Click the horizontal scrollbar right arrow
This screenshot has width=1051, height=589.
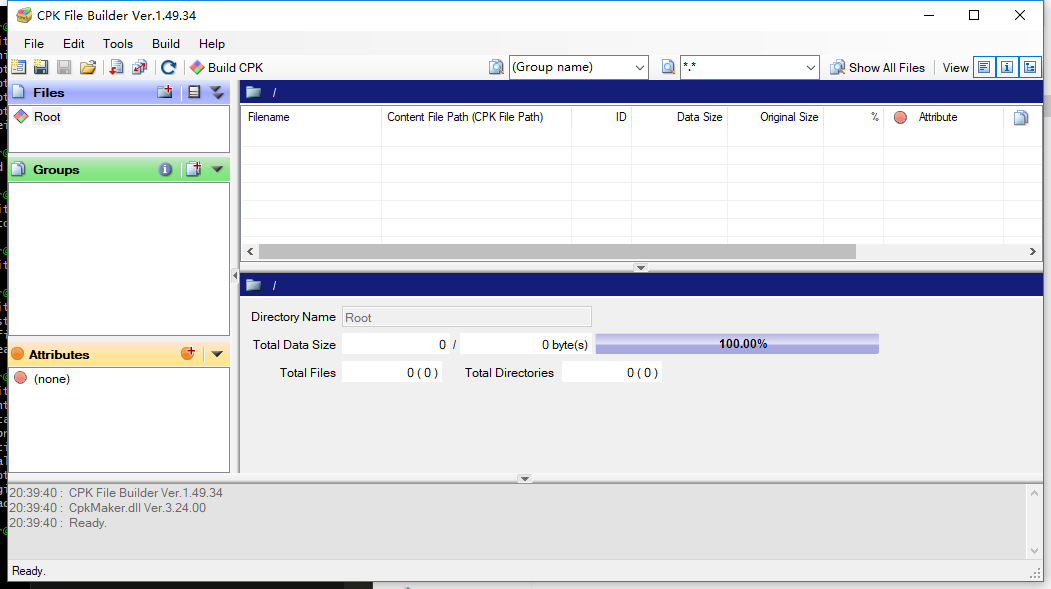pyautogui.click(x=1032, y=251)
